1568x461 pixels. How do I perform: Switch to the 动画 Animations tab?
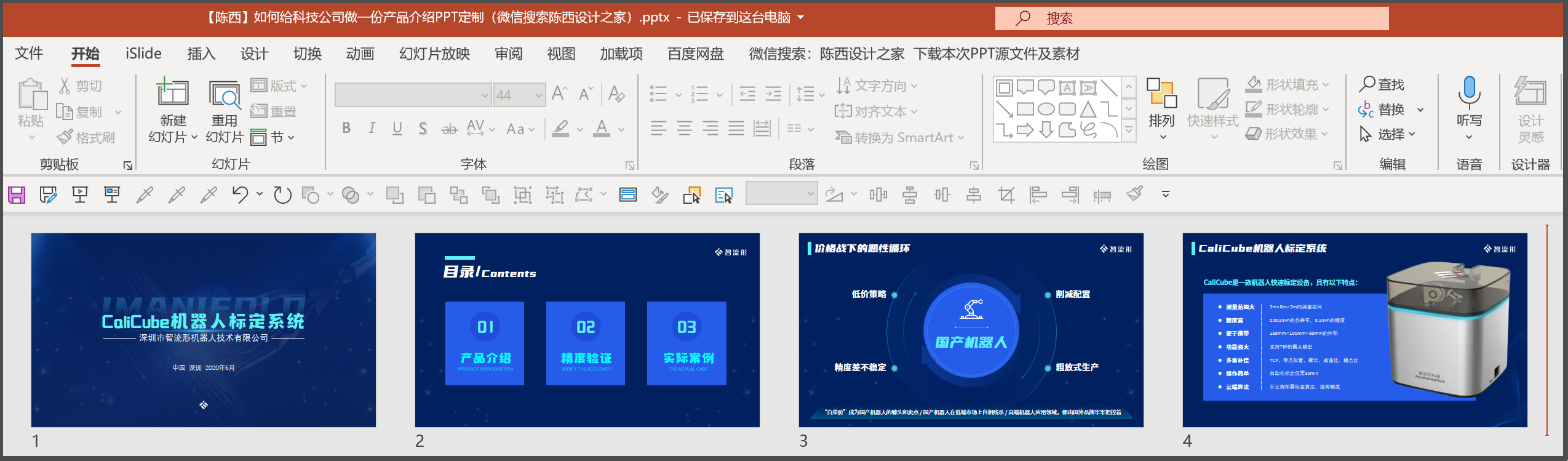click(360, 54)
